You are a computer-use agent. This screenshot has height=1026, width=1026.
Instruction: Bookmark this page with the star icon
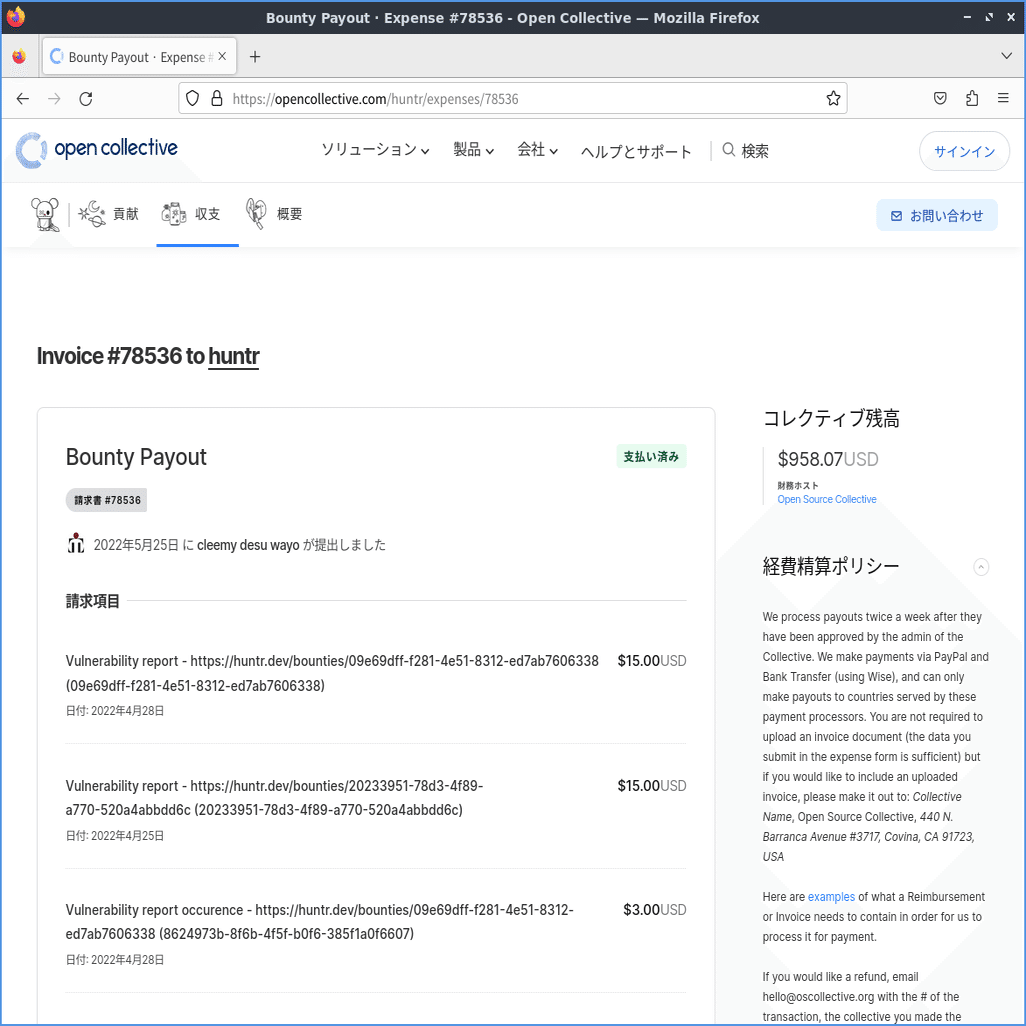(x=833, y=99)
